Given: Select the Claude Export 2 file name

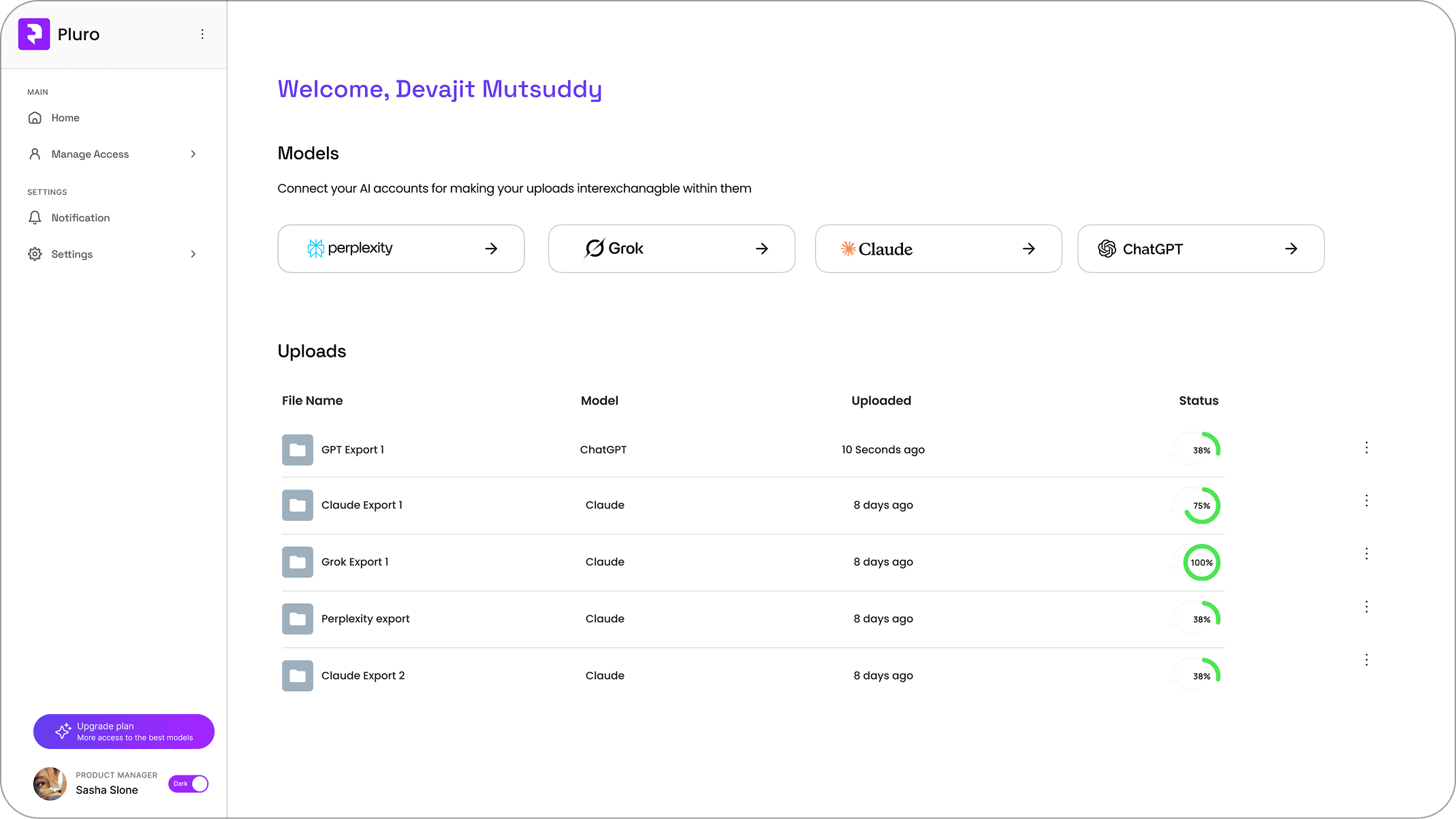Looking at the screenshot, I should 363,675.
